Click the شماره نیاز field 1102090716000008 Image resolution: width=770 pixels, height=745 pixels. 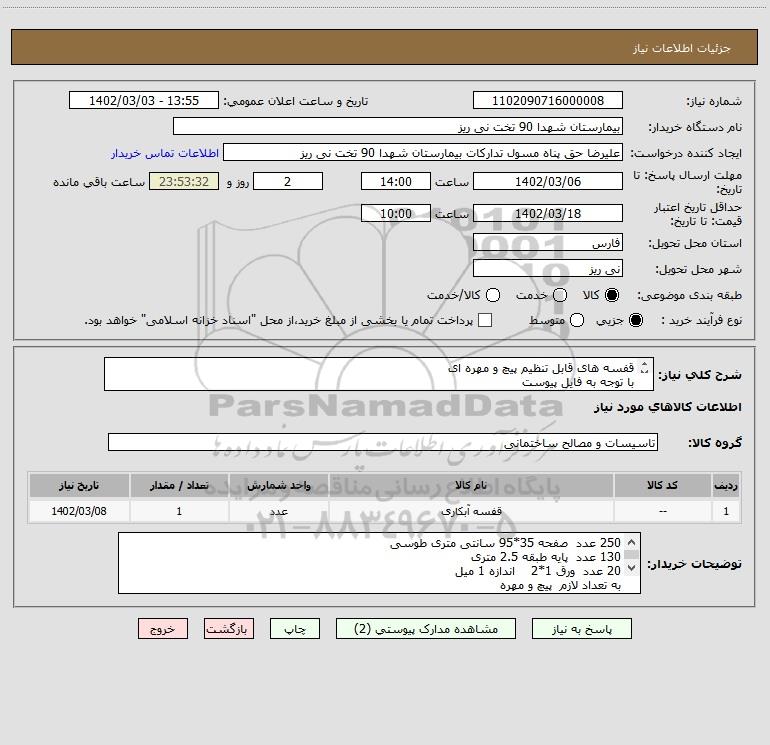coord(548,101)
